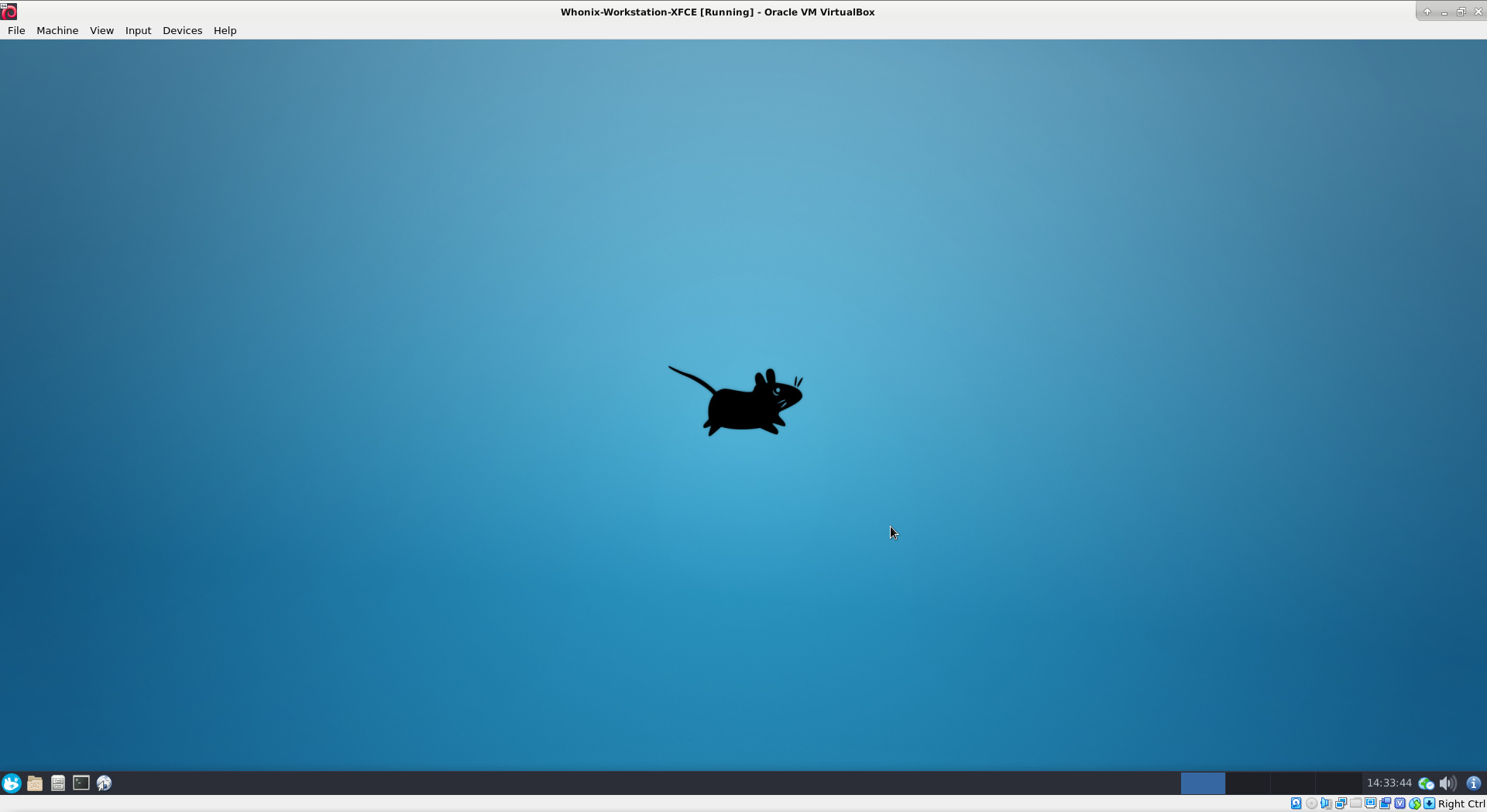The image size is (1487, 812).
Task: Open the Whonix applications menu launcher
Action: point(12,783)
